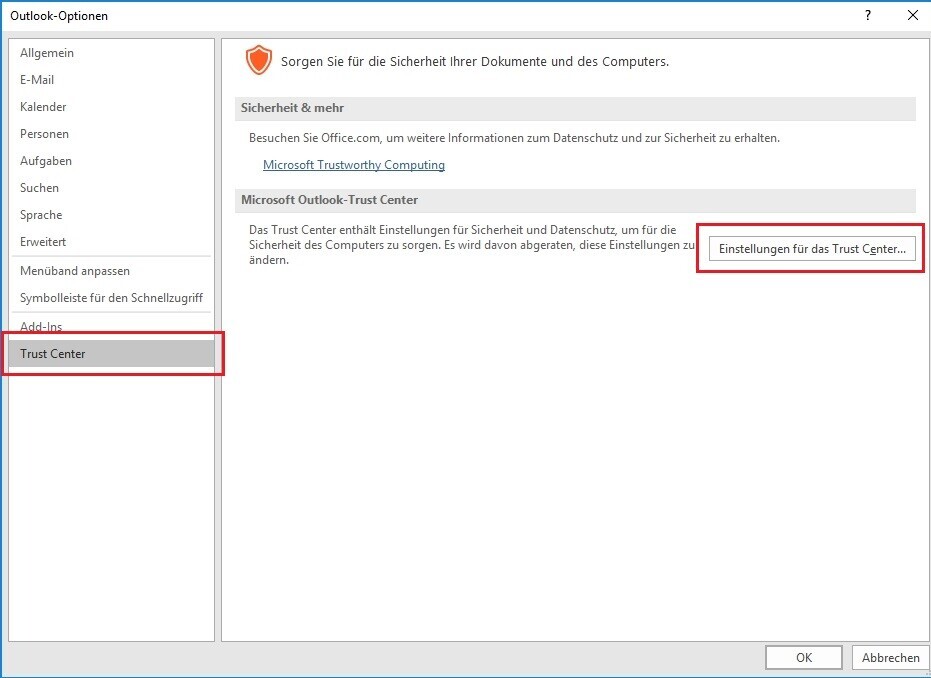Click the paragraph beginning 'Das Trust Center enthält'

pyautogui.click(x=472, y=245)
